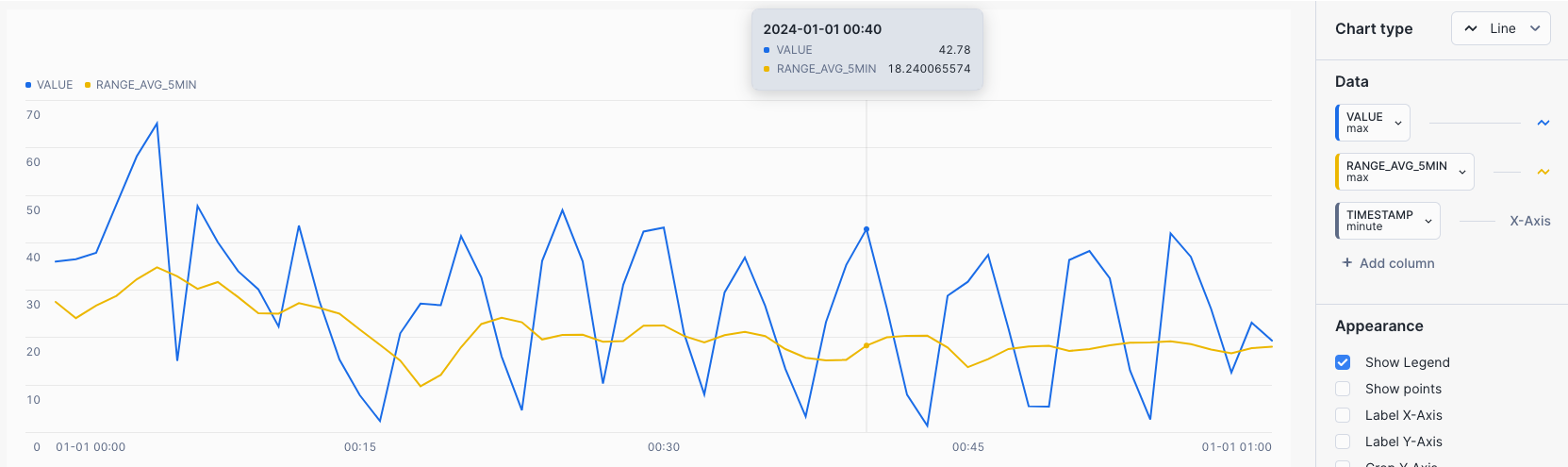Click the Data section heading
Image resolution: width=1568 pixels, height=467 pixels.
pos(1352,82)
